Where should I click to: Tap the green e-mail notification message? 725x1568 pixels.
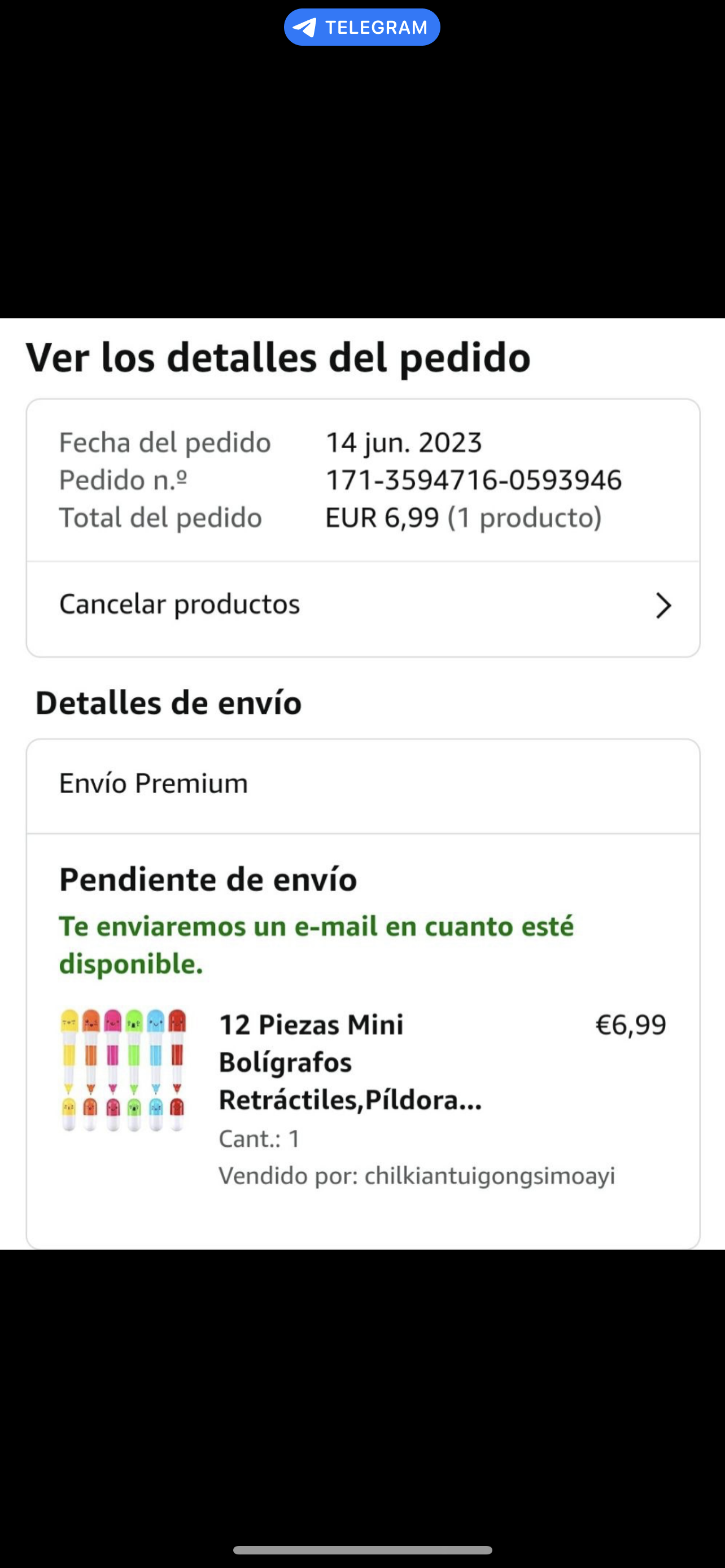tap(316, 945)
